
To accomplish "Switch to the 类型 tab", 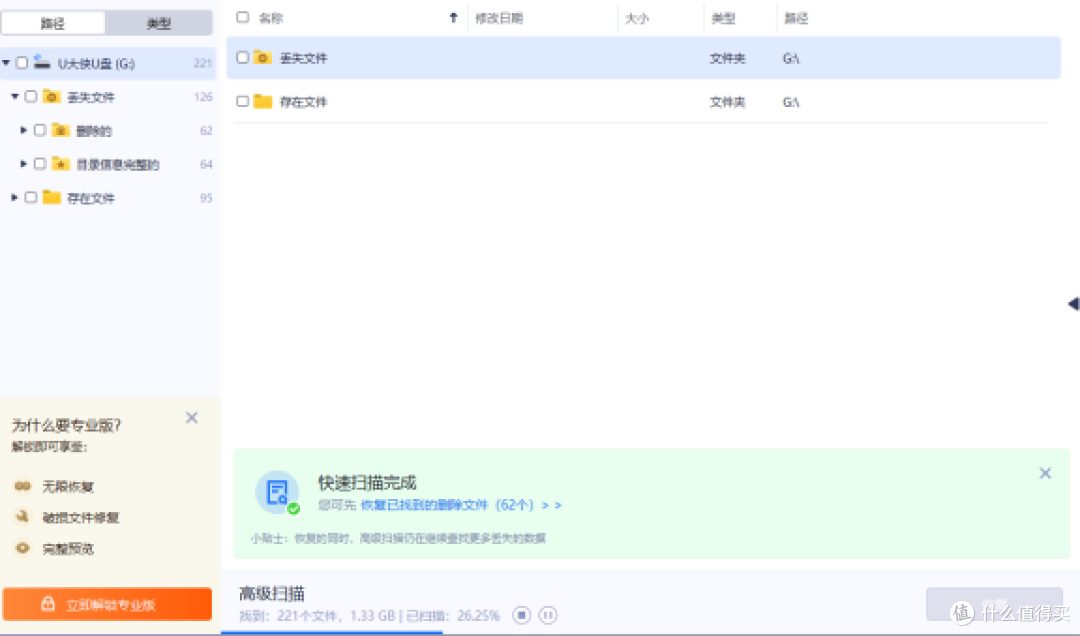I will click(x=158, y=23).
